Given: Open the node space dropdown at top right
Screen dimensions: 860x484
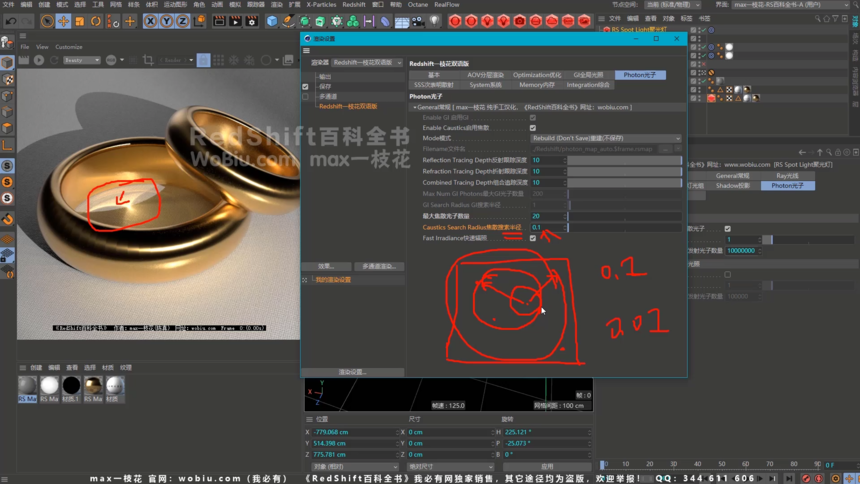Looking at the screenshot, I should point(673,4).
